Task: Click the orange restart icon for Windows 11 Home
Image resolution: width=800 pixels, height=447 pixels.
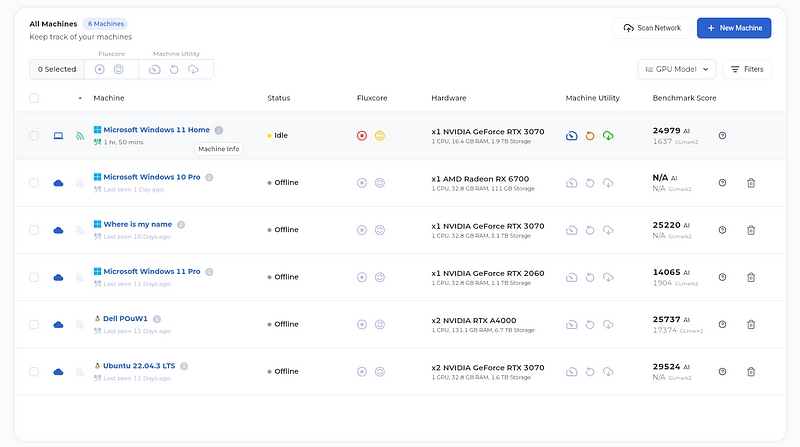Action: point(590,136)
